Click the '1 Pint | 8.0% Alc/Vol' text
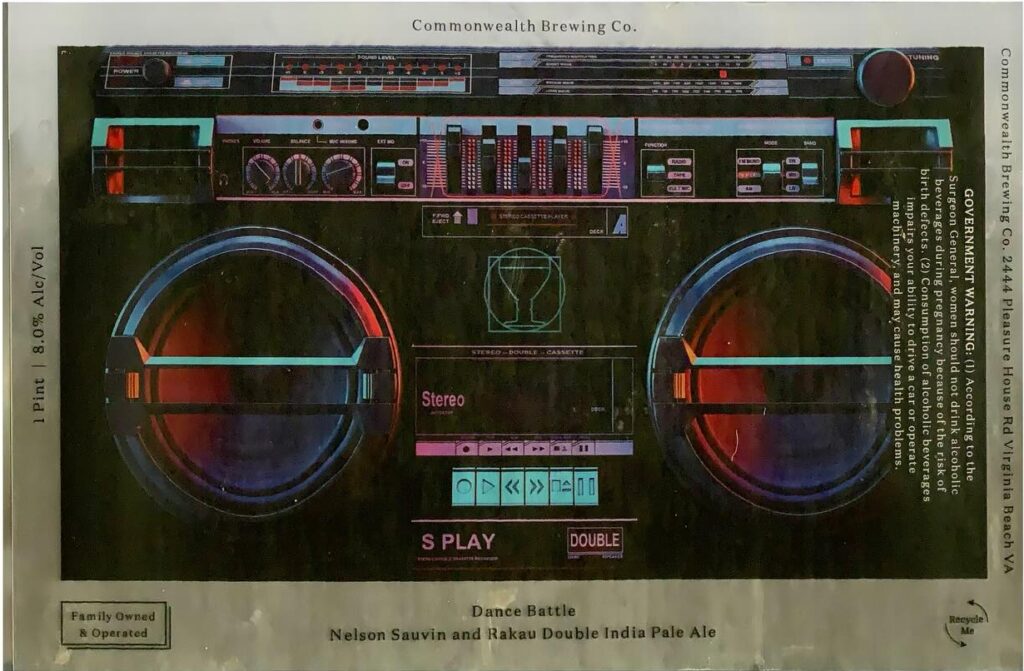Image resolution: width=1024 pixels, height=671 pixels. pos(39,335)
